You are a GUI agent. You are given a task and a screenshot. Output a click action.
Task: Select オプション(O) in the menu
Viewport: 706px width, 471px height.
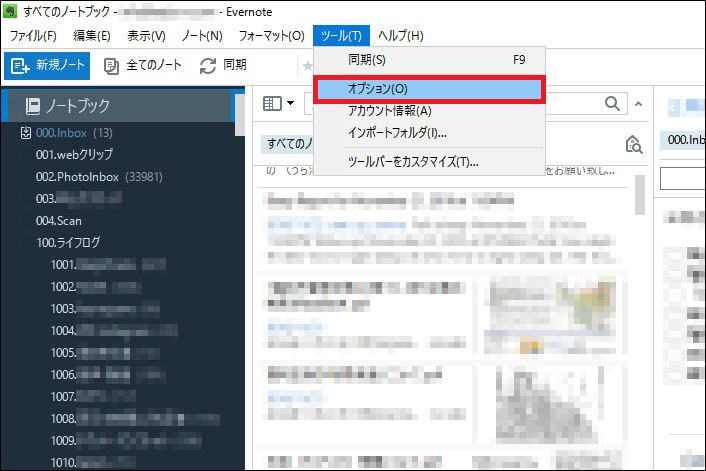click(x=430, y=89)
